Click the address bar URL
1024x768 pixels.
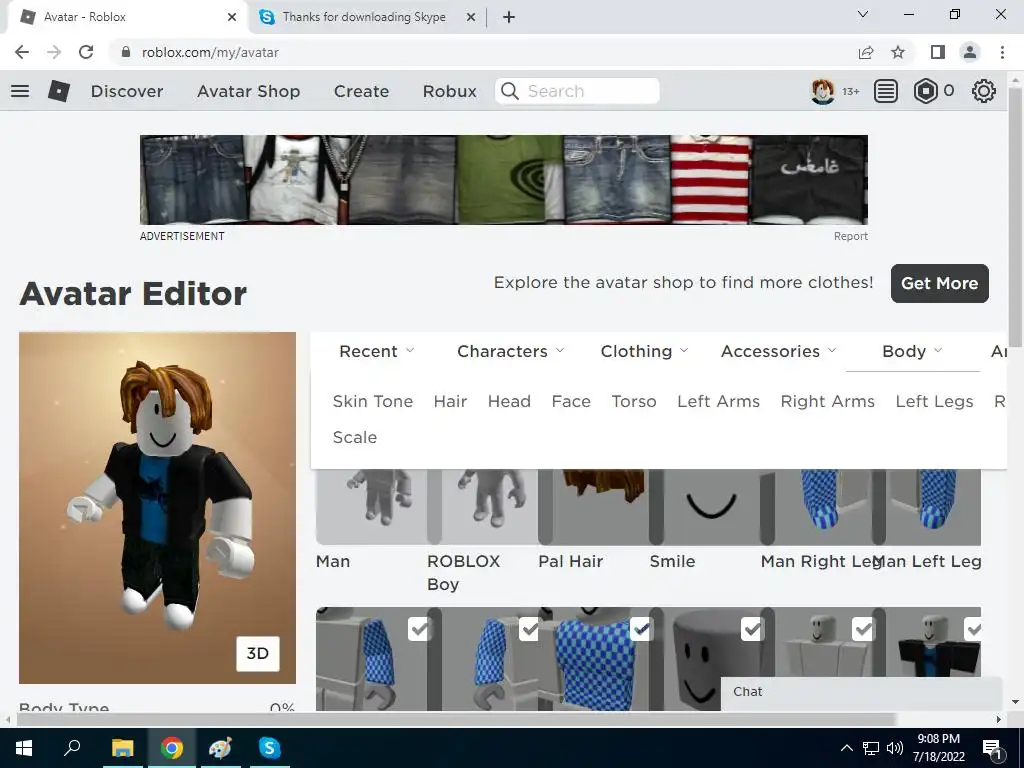[x=210, y=52]
